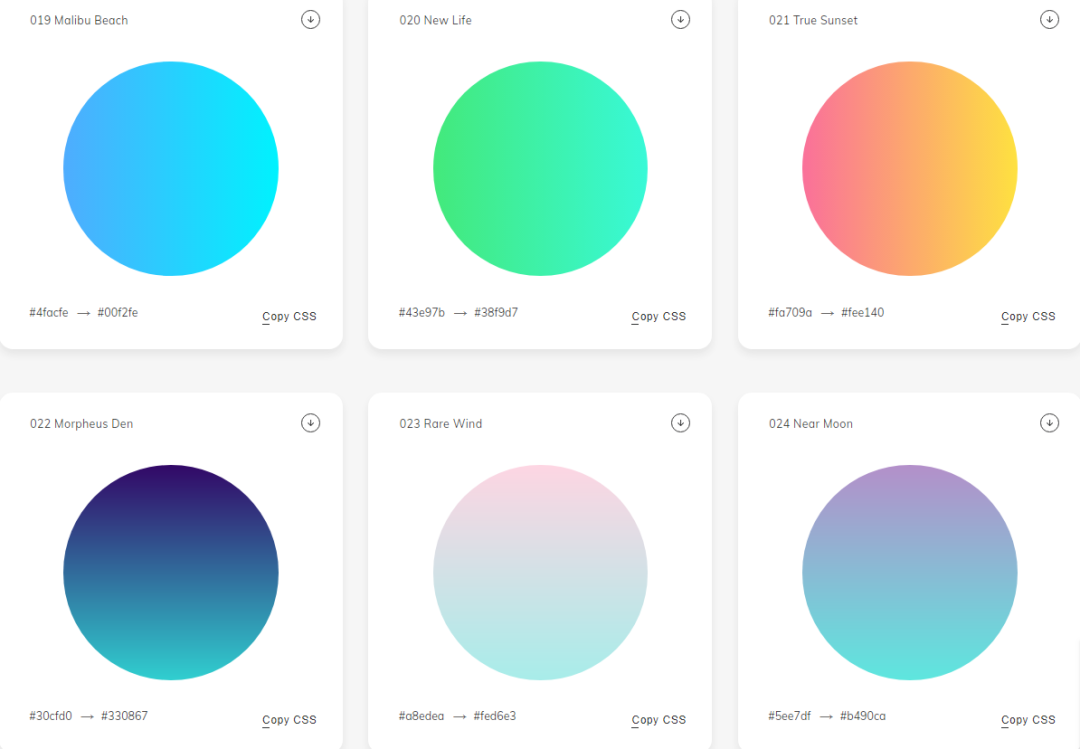Click the #5ee7df color code

[789, 716]
